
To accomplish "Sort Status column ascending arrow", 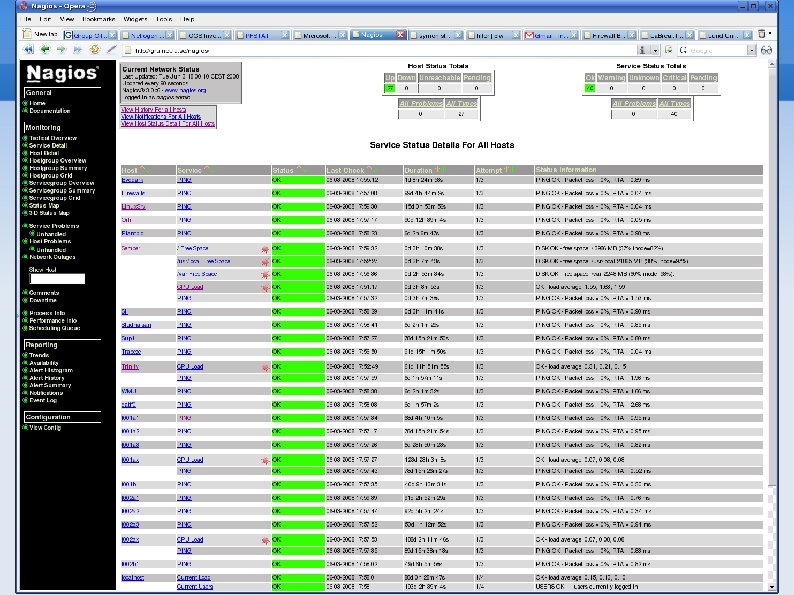I will tap(298, 169).
